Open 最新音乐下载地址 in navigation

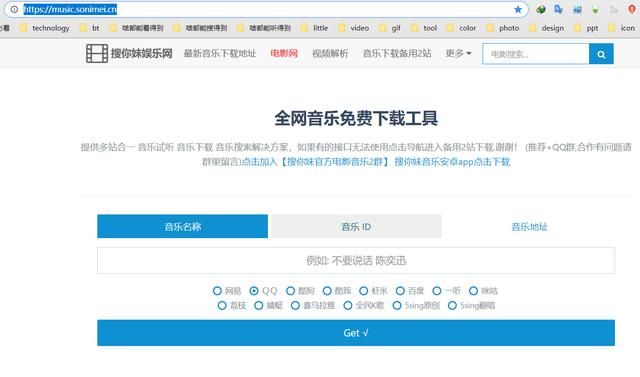pyautogui.click(x=220, y=53)
